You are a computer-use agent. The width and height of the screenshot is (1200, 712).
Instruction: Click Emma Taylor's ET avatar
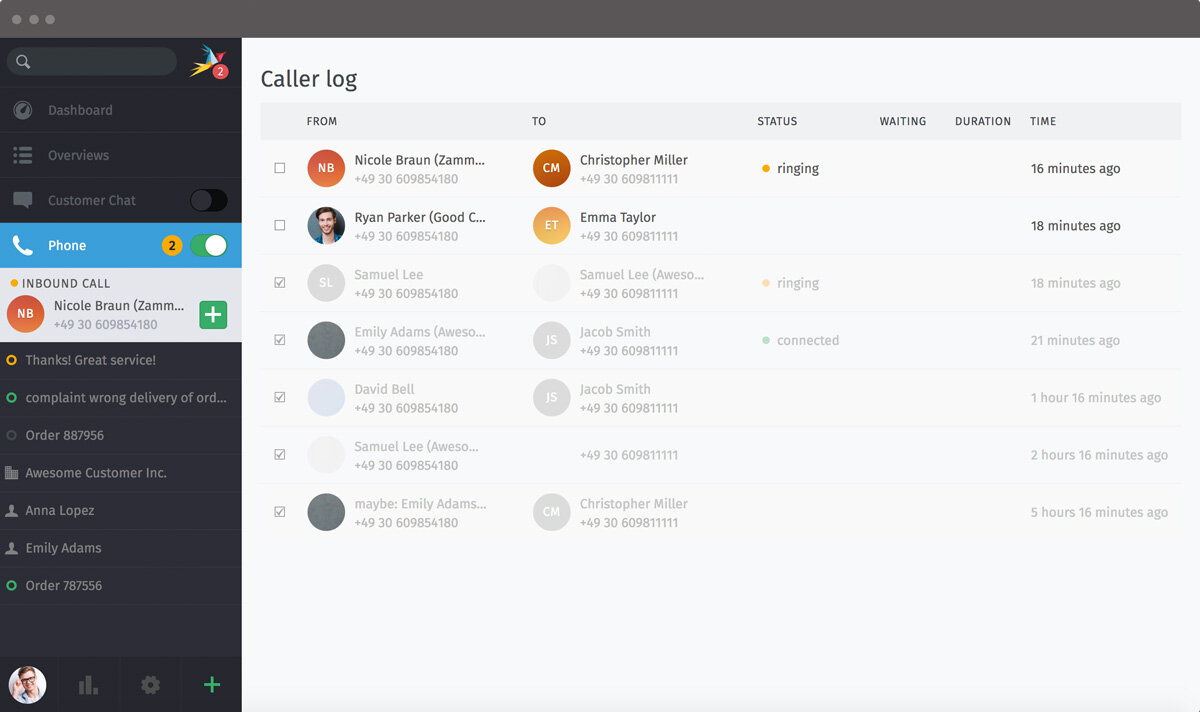click(551, 226)
